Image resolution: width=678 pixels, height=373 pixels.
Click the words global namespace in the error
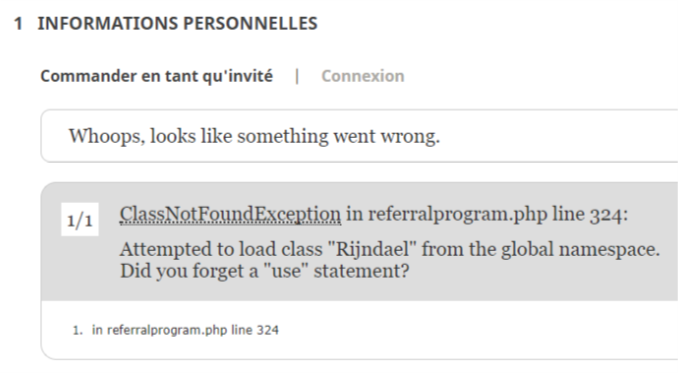(x=580, y=249)
